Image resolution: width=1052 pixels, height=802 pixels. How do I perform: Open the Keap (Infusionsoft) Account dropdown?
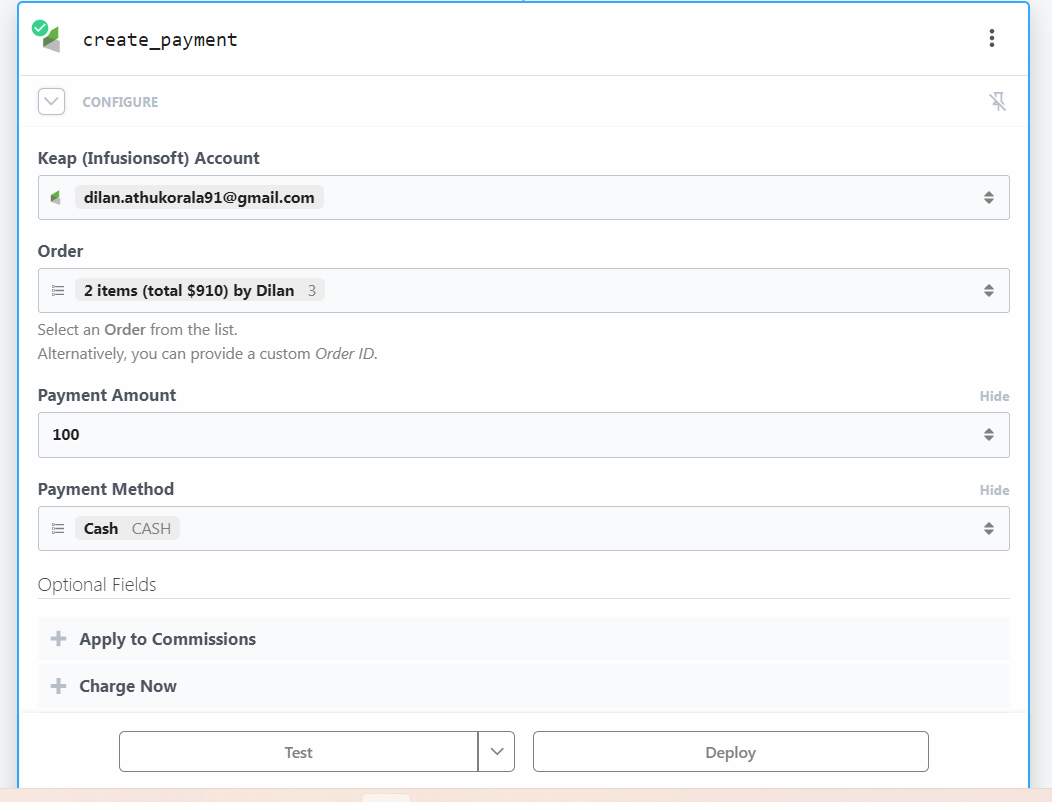(523, 197)
